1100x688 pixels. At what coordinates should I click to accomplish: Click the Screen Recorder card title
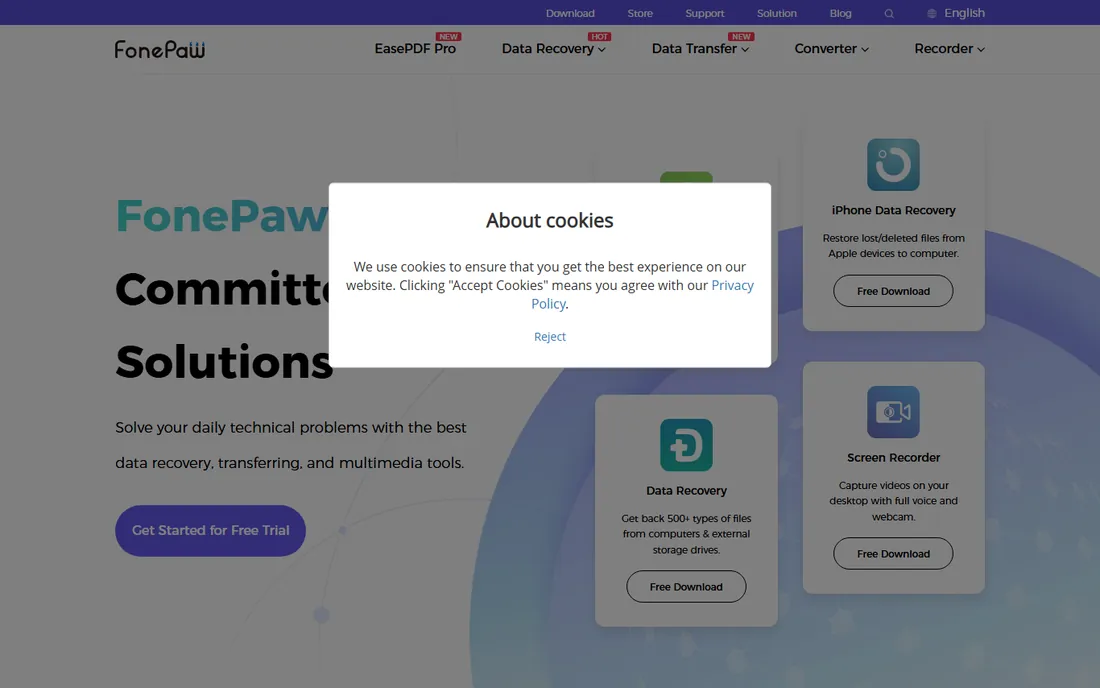click(893, 457)
